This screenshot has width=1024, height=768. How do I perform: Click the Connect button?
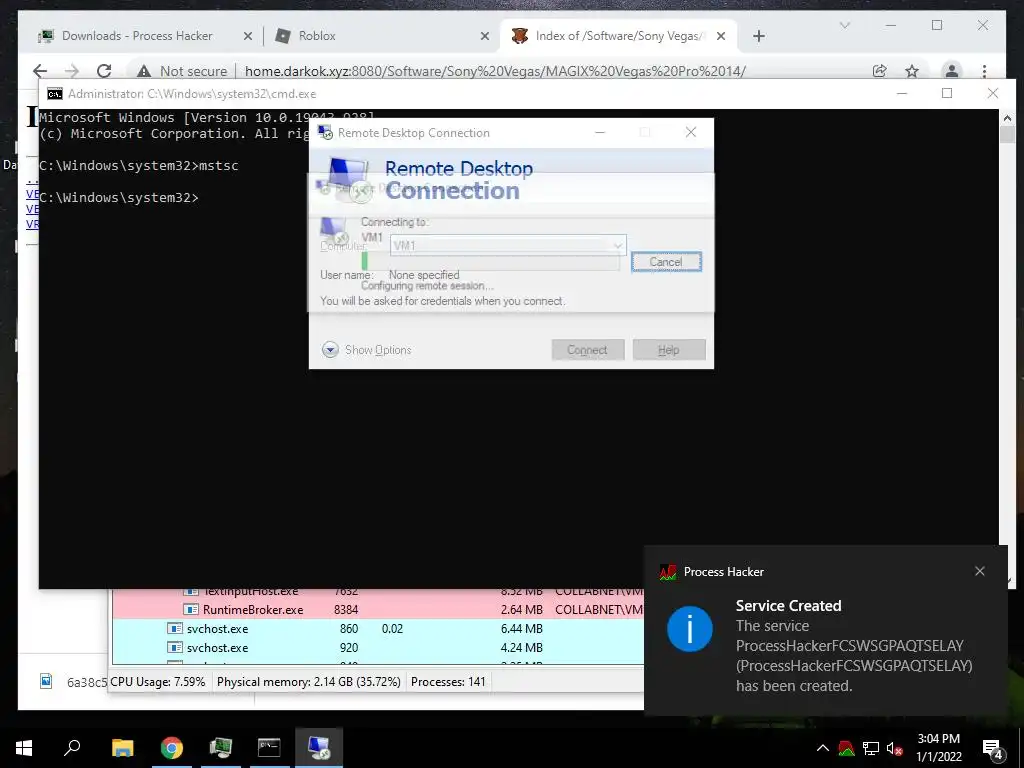[x=588, y=350]
